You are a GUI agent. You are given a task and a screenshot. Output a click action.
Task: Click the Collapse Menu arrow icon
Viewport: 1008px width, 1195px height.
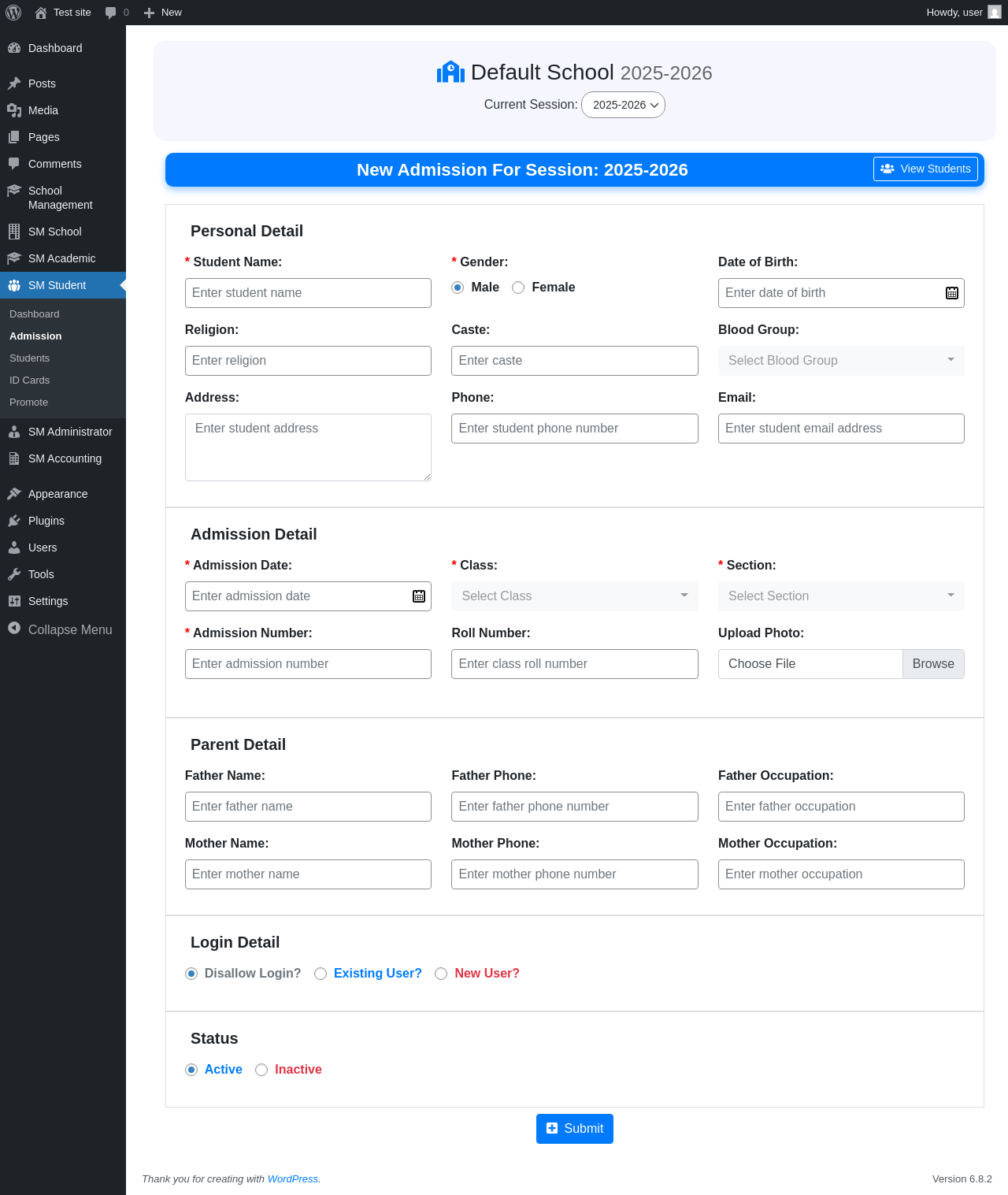pyautogui.click(x=14, y=629)
